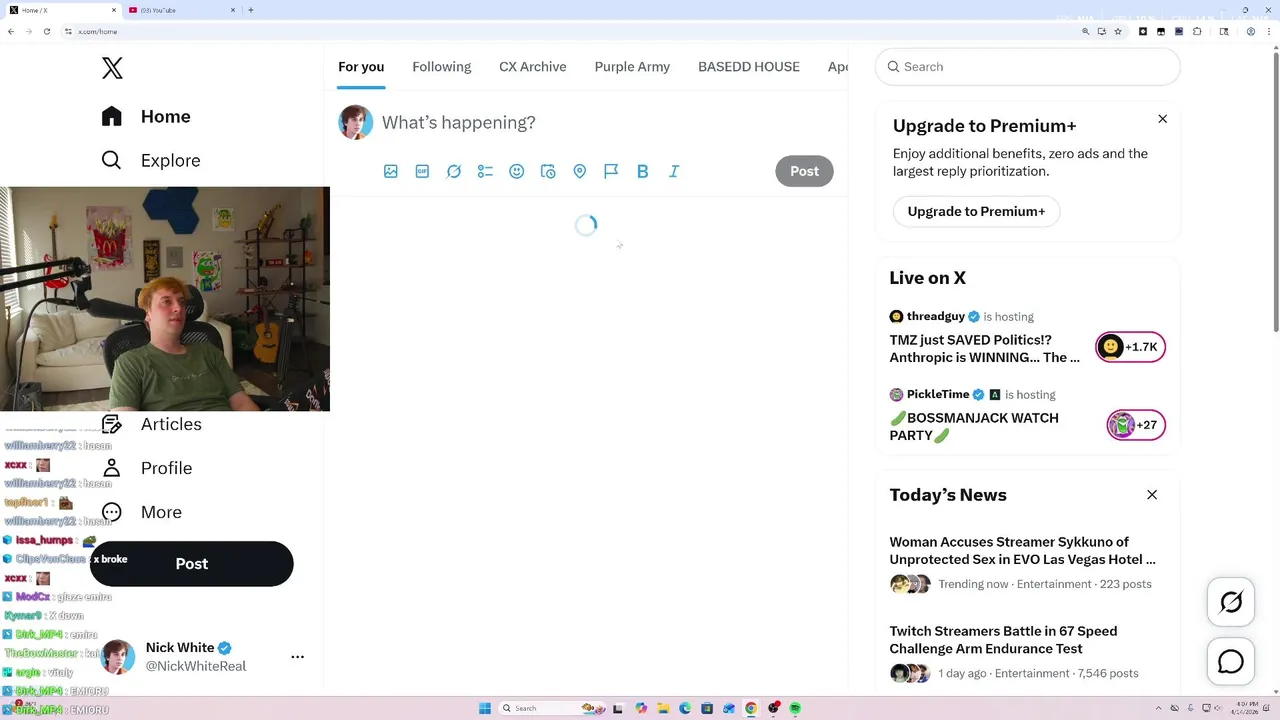Open the emoji picker

517,171
